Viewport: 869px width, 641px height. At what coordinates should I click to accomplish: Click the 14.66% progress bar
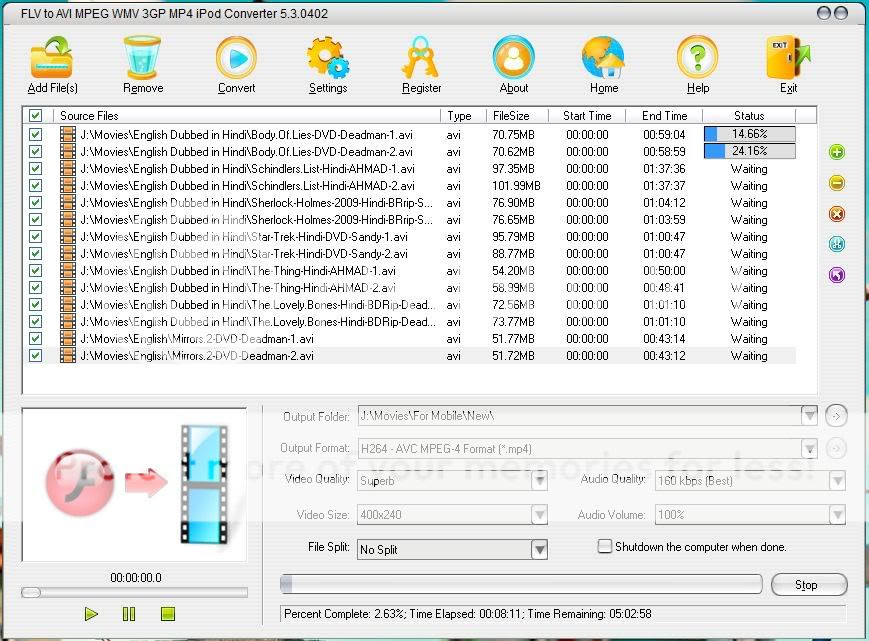(x=749, y=134)
